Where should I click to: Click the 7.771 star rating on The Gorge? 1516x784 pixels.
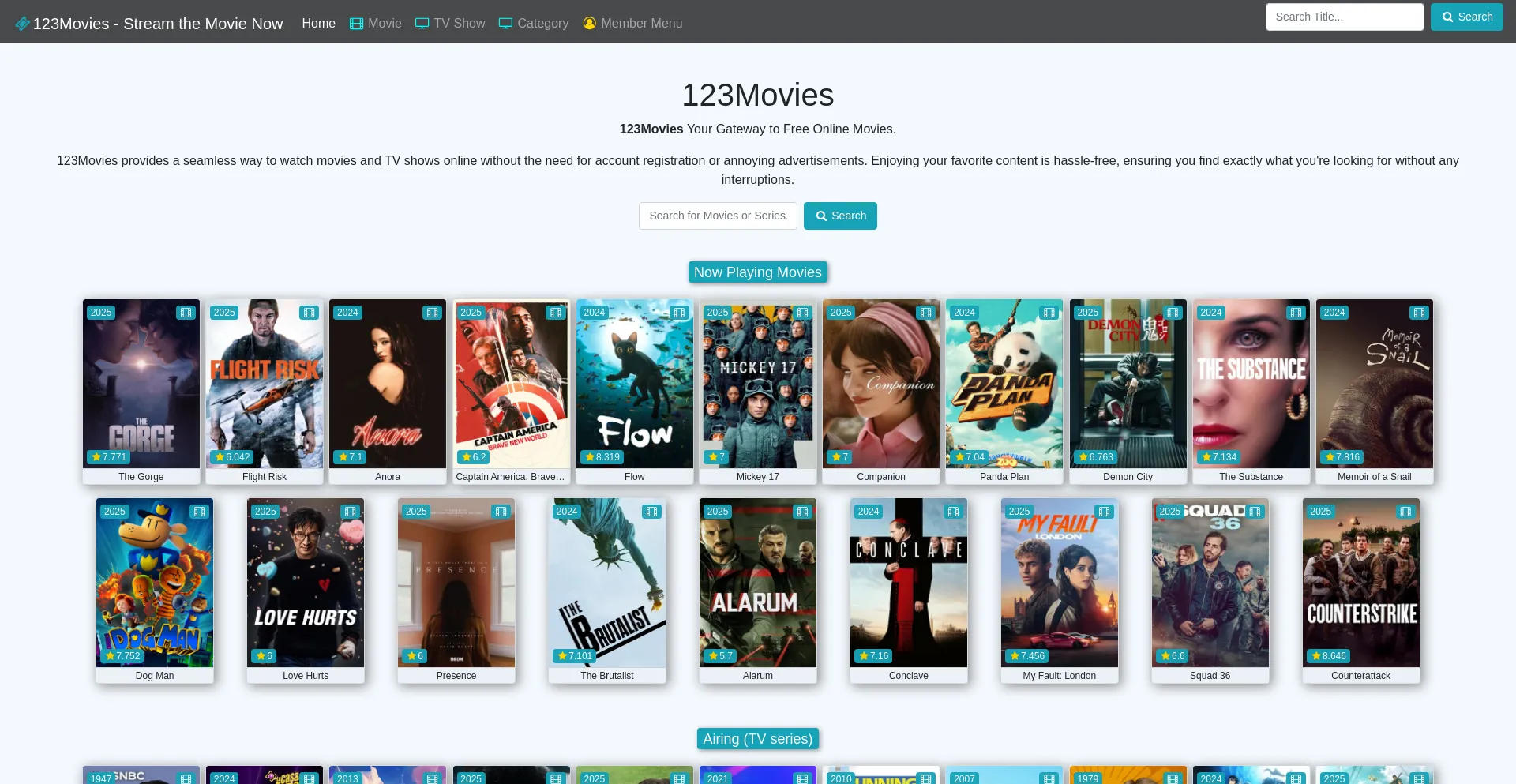pyautogui.click(x=109, y=457)
